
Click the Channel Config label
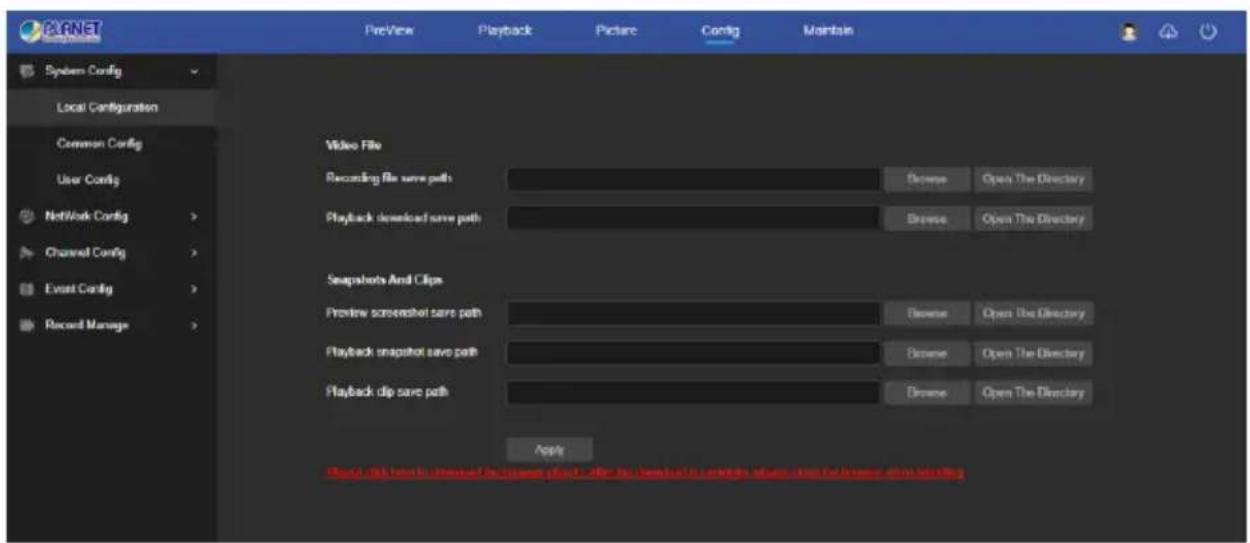tap(84, 253)
